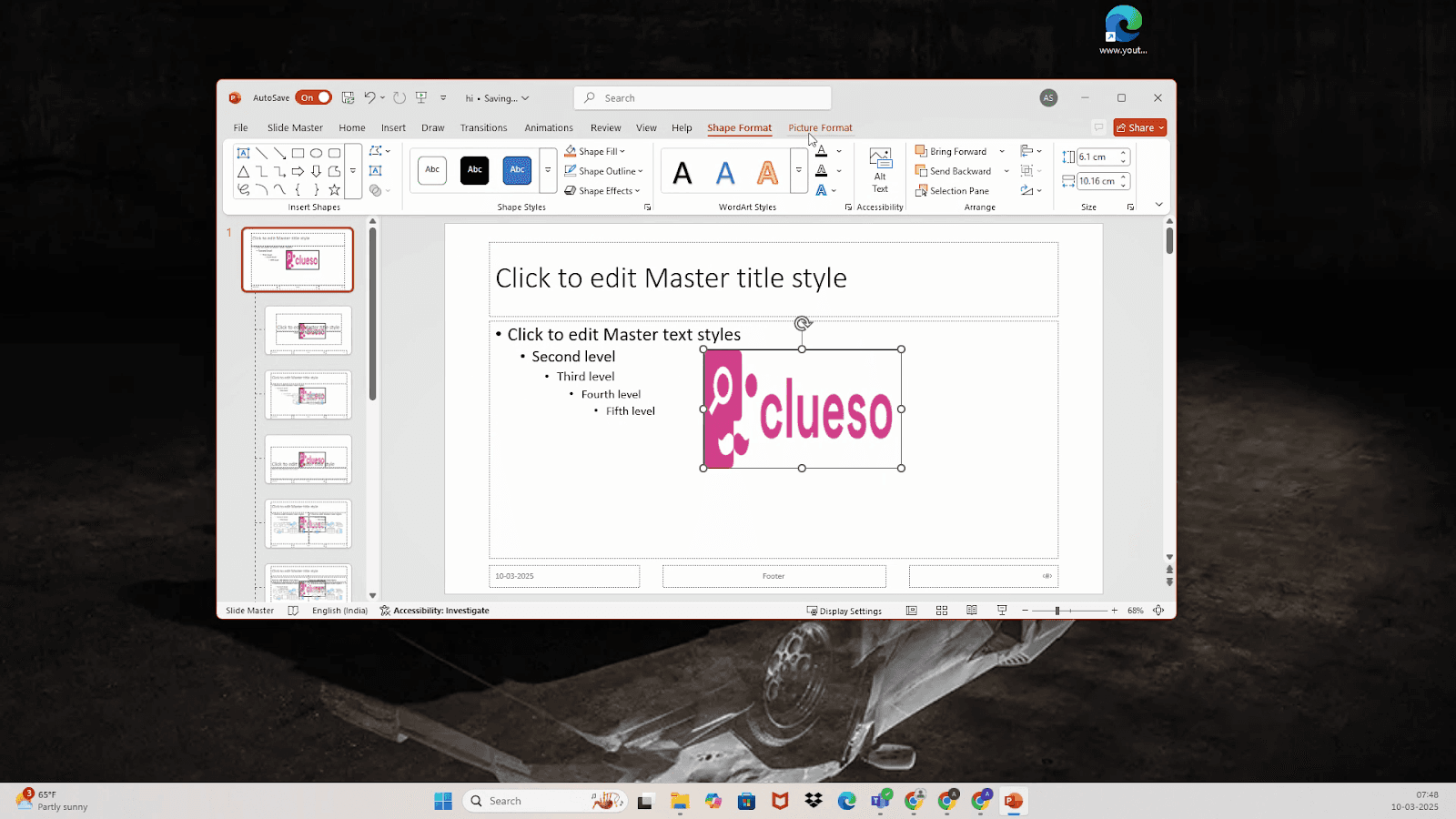Select the first slide master thumbnail
The height and width of the screenshot is (819, 1456).
[x=298, y=259]
